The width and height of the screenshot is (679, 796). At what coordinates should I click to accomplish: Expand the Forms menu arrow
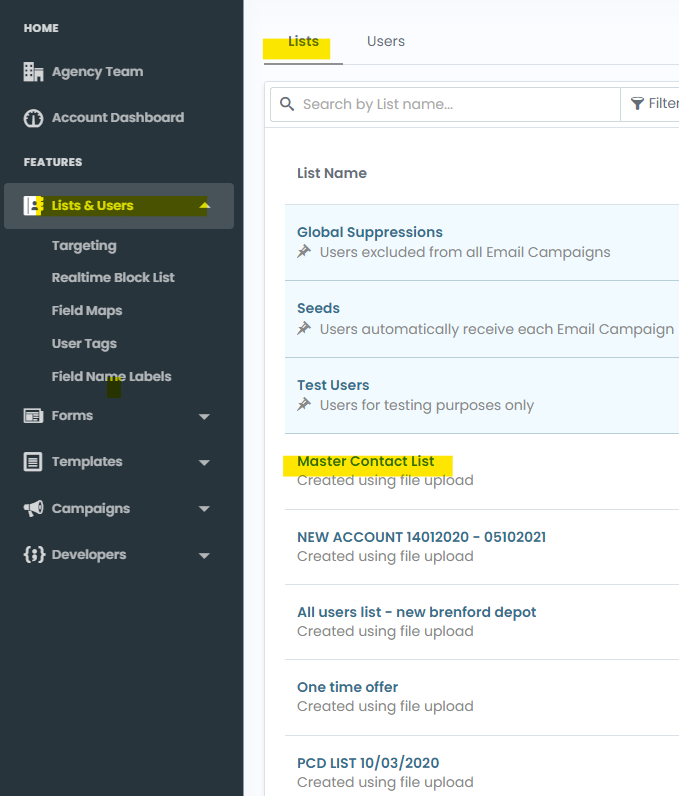pos(204,417)
